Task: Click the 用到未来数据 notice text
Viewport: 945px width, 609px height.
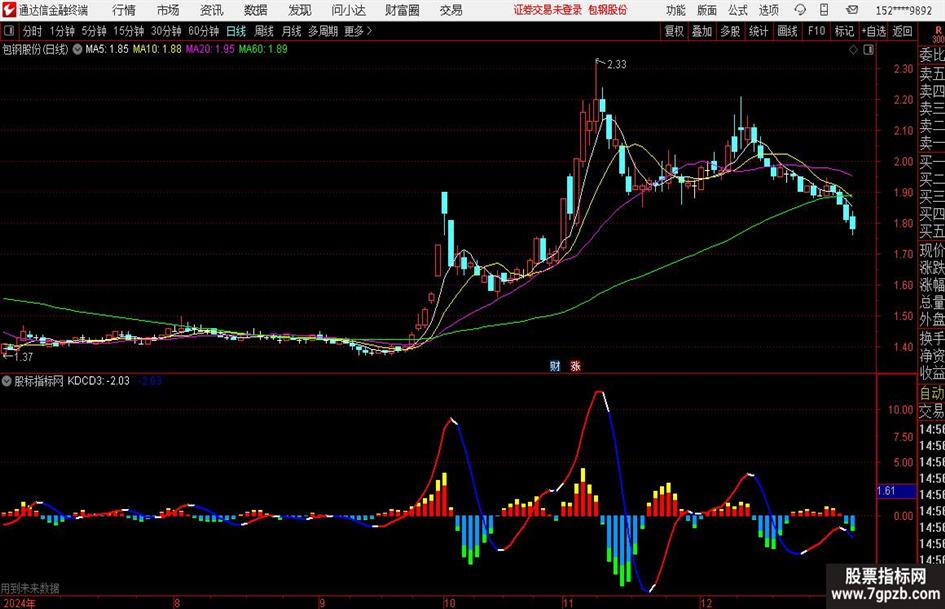Action: [30, 588]
